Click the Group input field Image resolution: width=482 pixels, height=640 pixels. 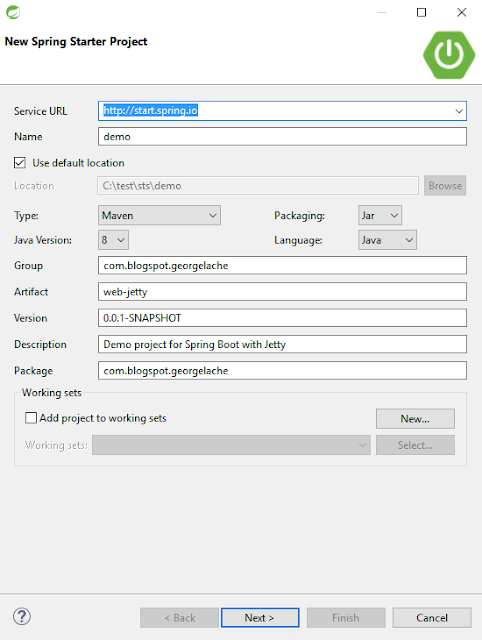pyautogui.click(x=282, y=266)
